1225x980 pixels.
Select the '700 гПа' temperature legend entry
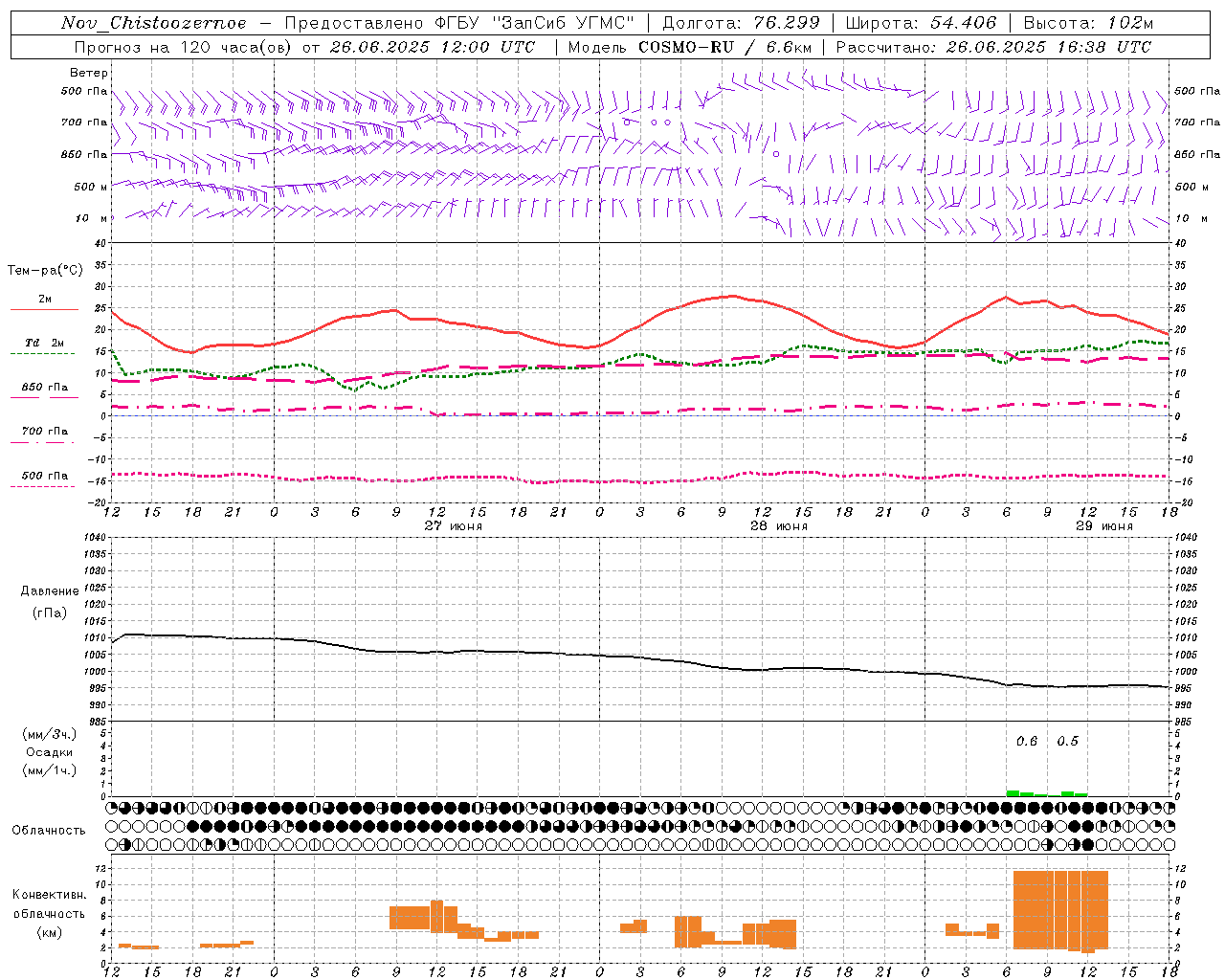(x=45, y=432)
